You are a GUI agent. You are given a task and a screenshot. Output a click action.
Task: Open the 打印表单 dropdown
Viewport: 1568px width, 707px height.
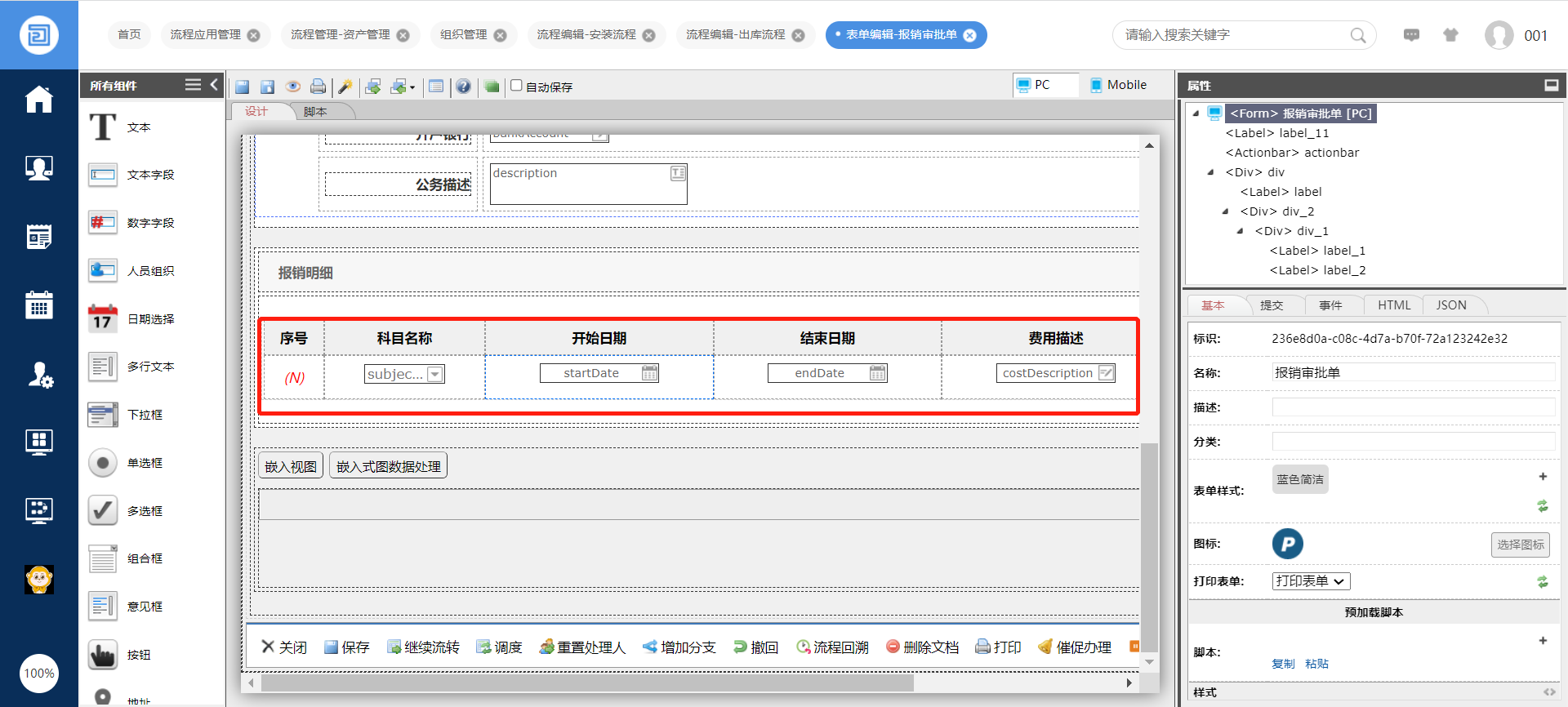1311,581
